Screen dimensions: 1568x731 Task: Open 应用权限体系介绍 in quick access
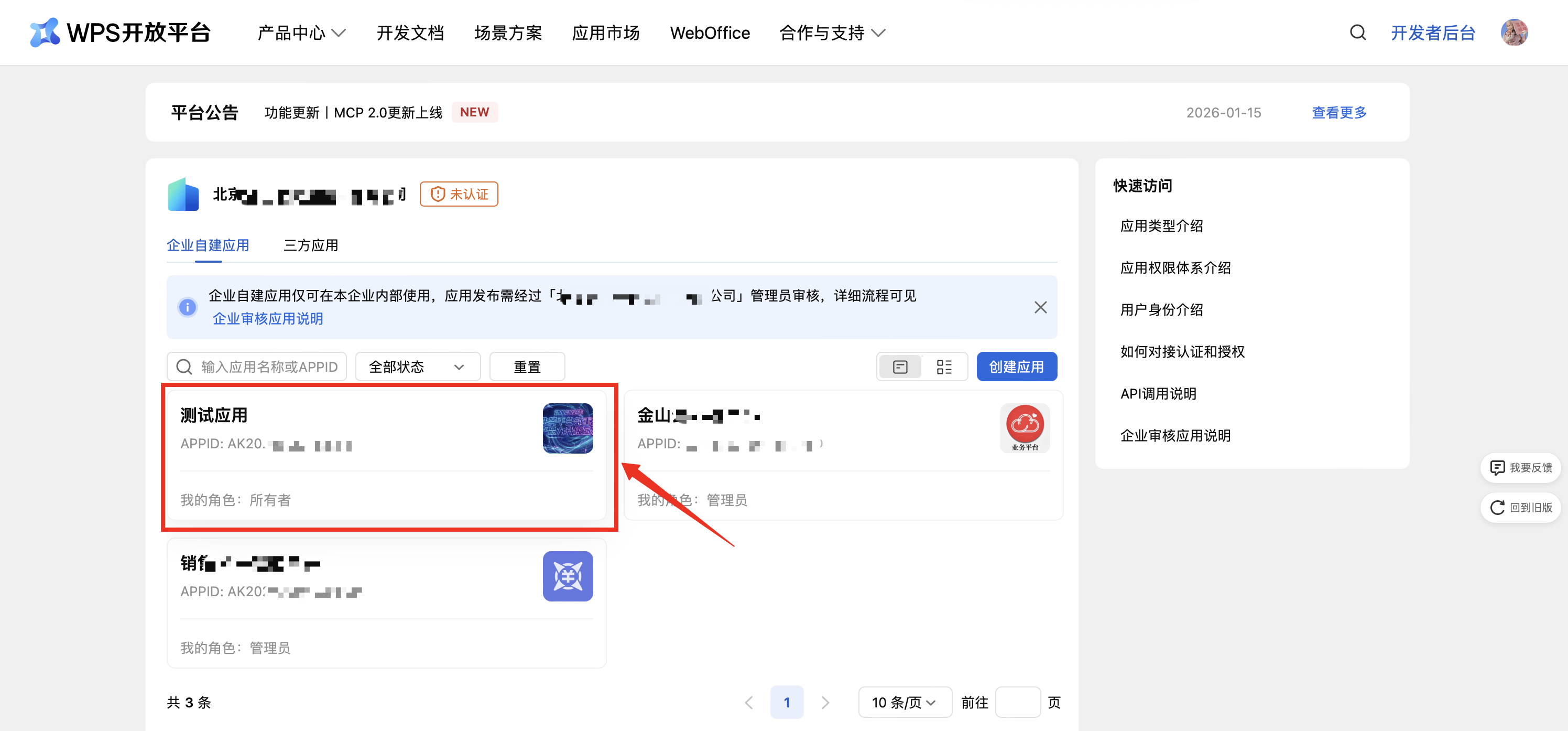click(x=1175, y=268)
